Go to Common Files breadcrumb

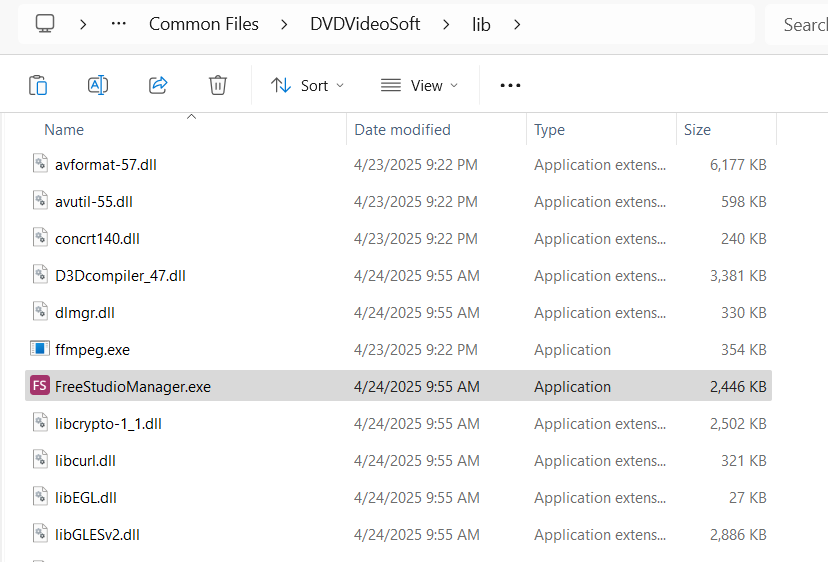(204, 24)
